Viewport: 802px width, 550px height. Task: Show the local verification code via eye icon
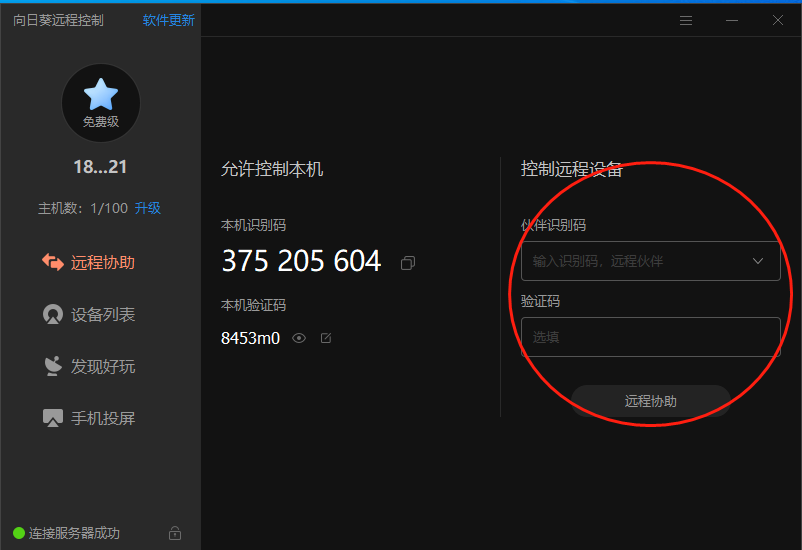(299, 338)
